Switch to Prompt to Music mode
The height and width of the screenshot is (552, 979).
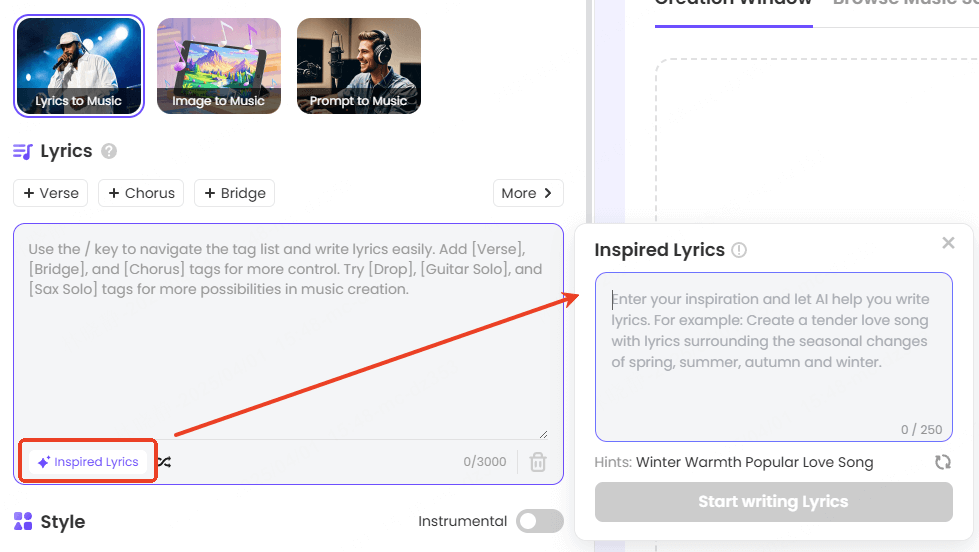pyautogui.click(x=359, y=66)
